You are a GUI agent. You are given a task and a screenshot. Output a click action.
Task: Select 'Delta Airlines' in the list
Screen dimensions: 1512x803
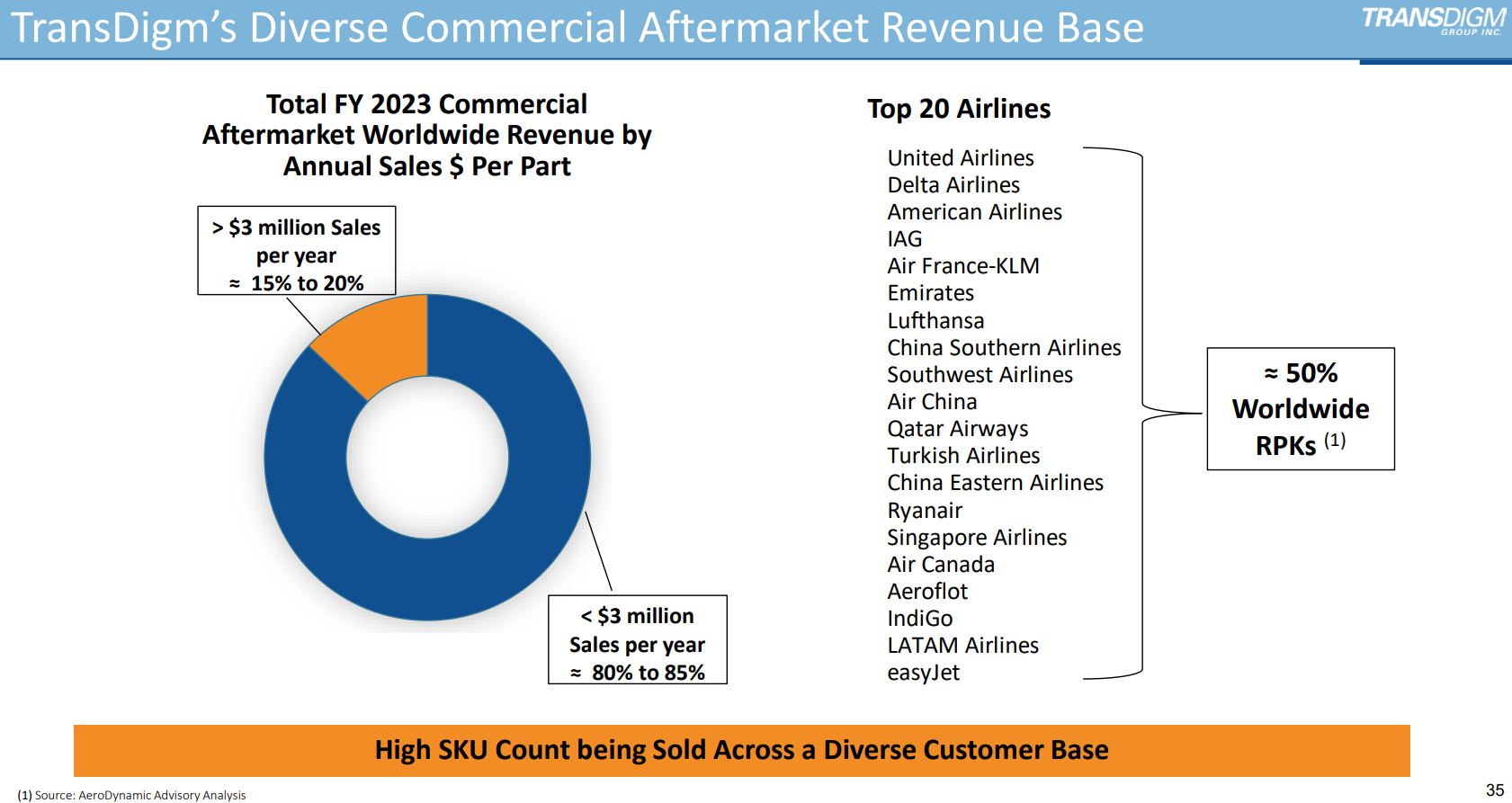[953, 185]
